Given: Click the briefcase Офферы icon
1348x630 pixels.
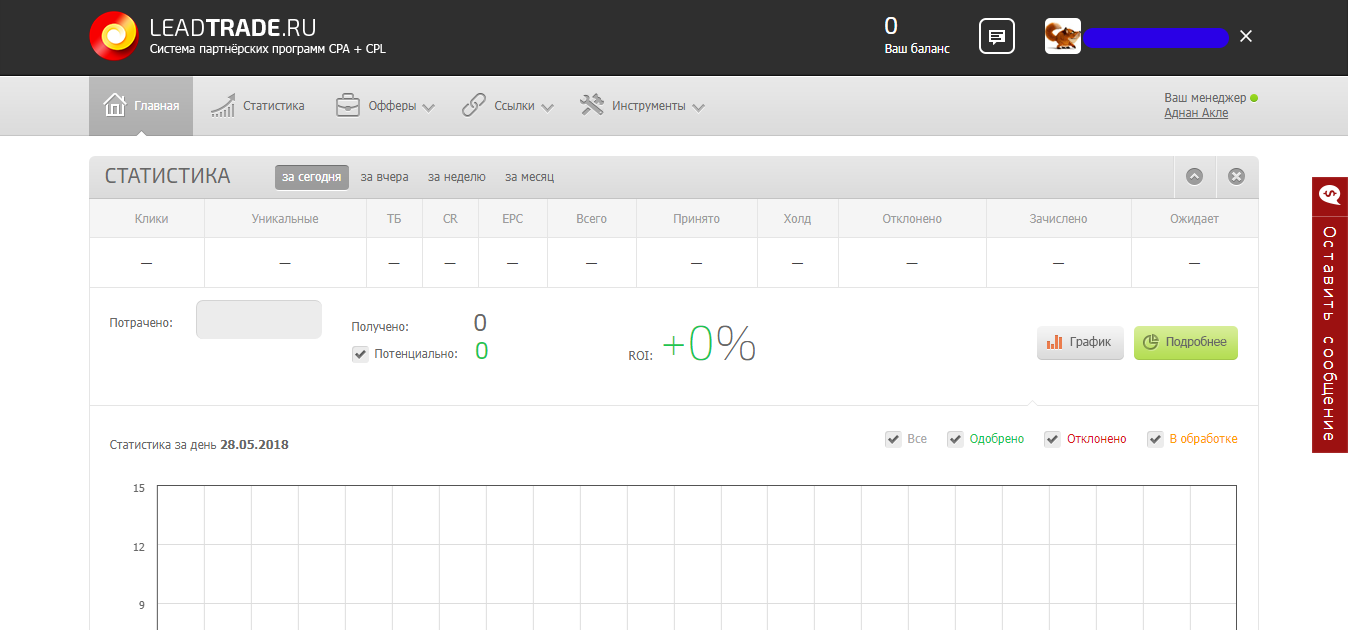Looking at the screenshot, I should coord(347,106).
